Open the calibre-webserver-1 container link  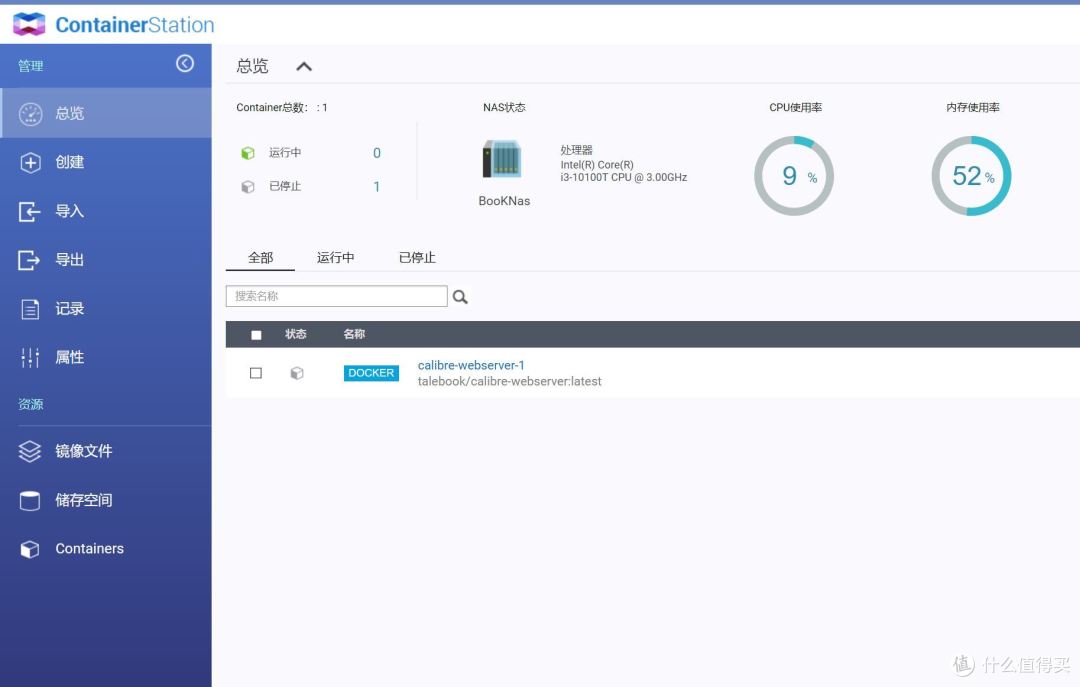(471, 365)
